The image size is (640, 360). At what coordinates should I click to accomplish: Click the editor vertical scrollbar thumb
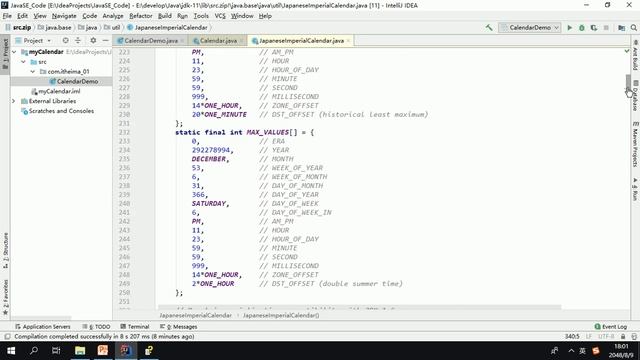[628, 82]
